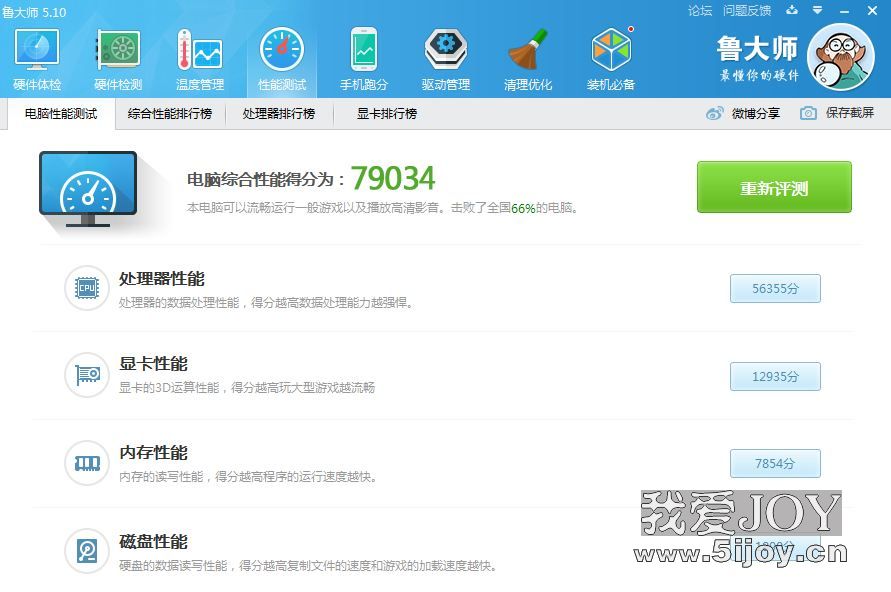Click the 显卡的3D运算性能 description line
This screenshot has height=592, width=891.
(247, 387)
